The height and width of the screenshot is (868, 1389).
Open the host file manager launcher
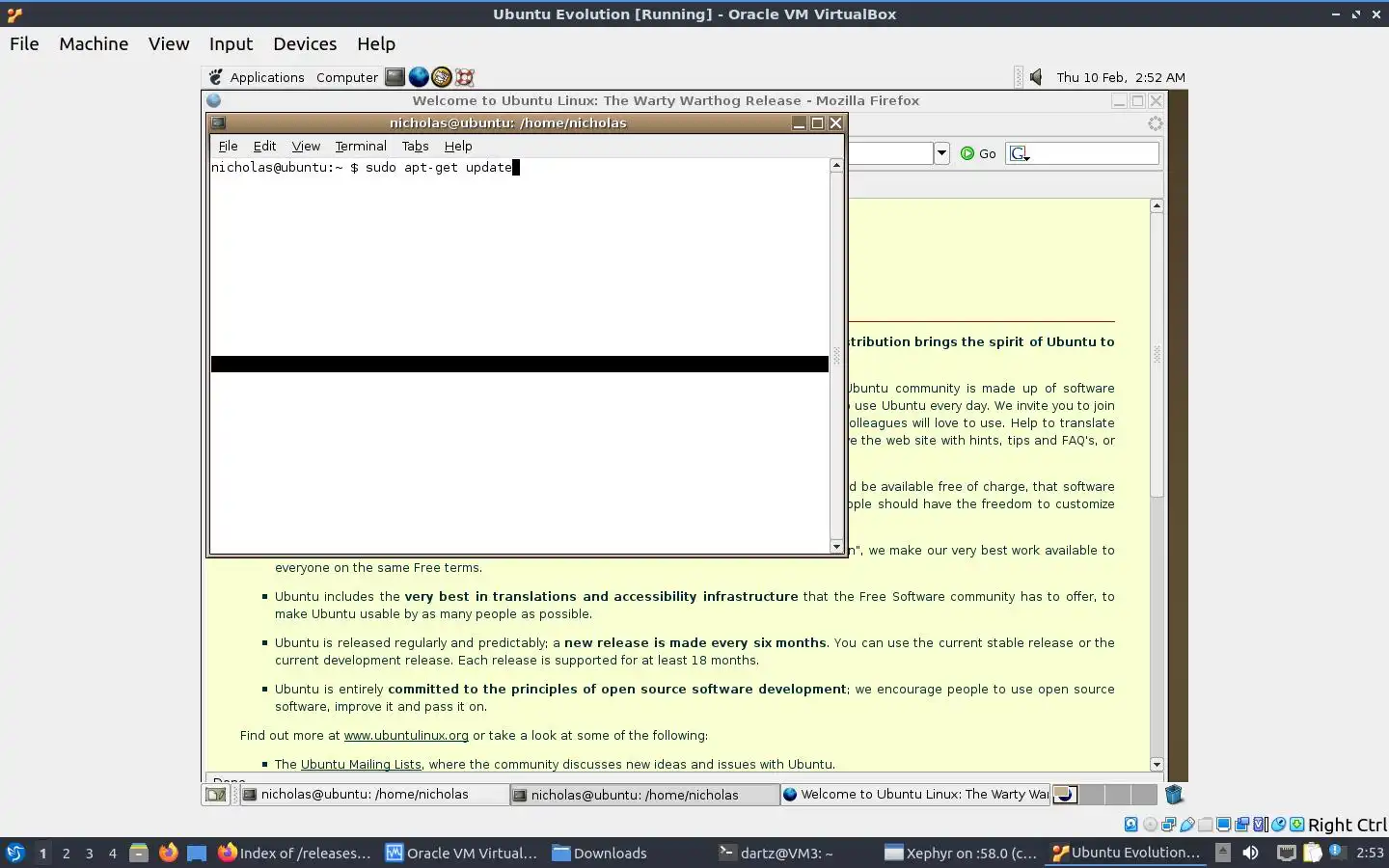[139, 853]
